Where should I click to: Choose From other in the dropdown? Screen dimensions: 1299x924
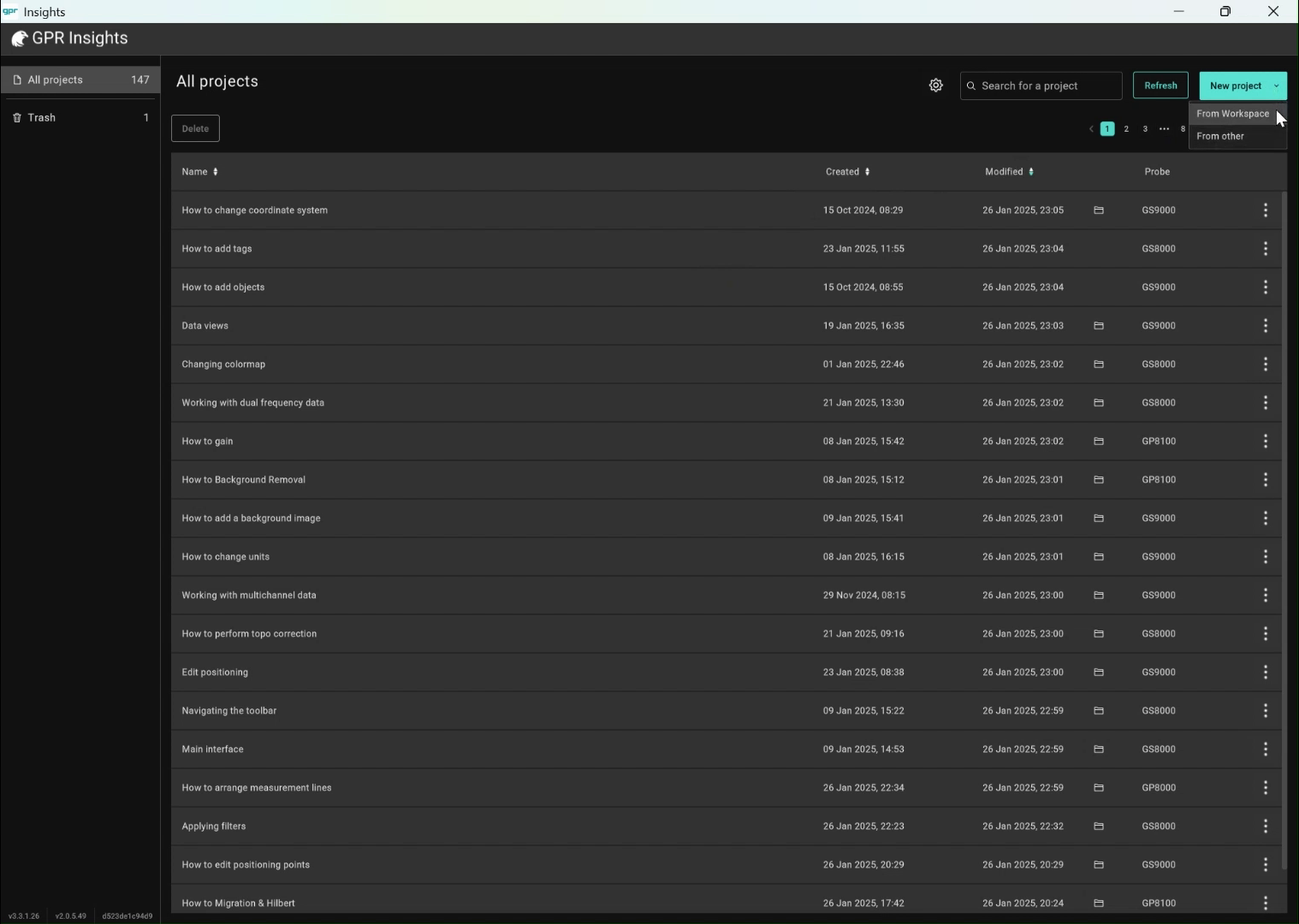point(1220,137)
